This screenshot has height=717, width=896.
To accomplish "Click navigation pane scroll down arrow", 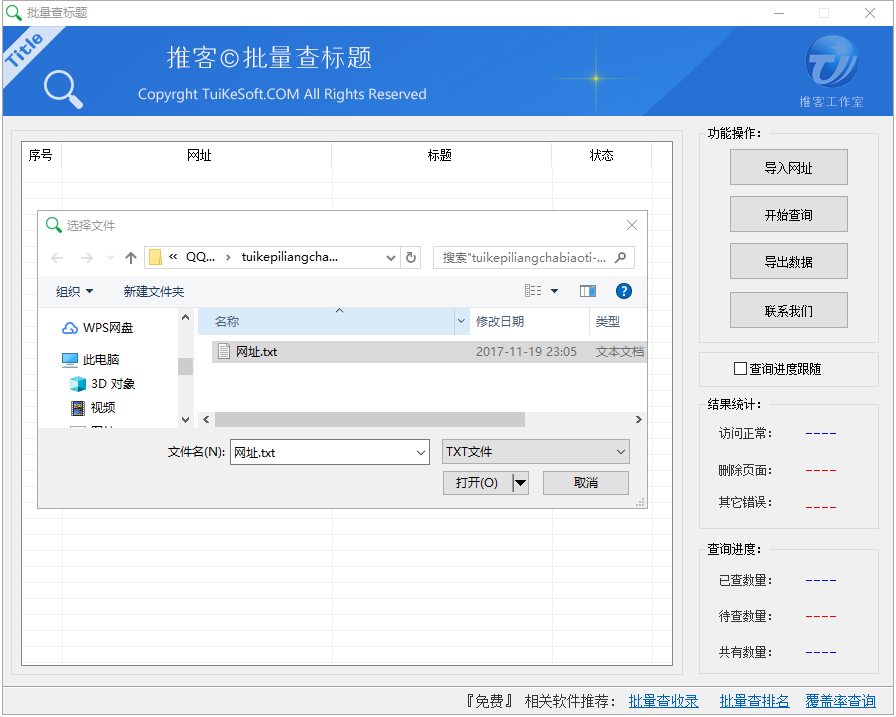I will (185, 419).
